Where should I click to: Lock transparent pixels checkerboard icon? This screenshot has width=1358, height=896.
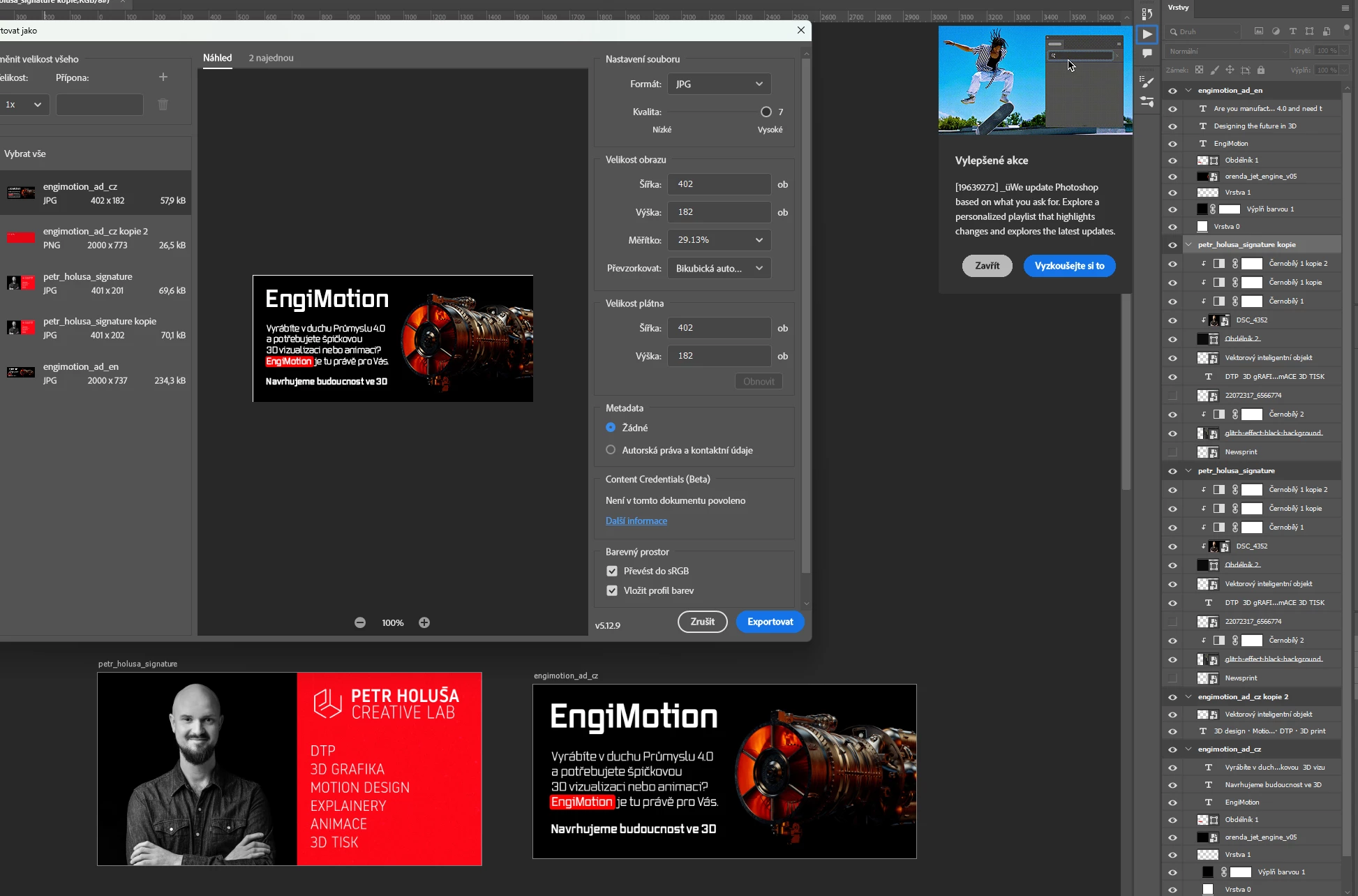pyautogui.click(x=1199, y=70)
